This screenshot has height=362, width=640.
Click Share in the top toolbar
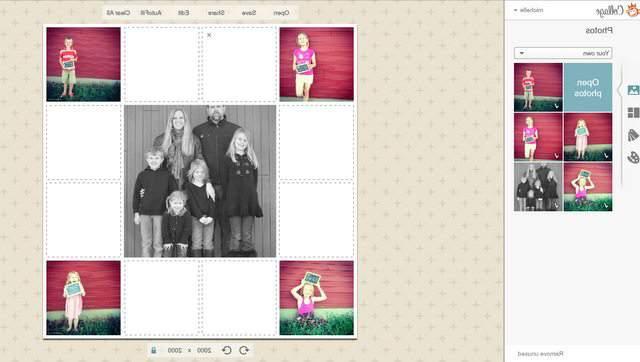pos(216,13)
